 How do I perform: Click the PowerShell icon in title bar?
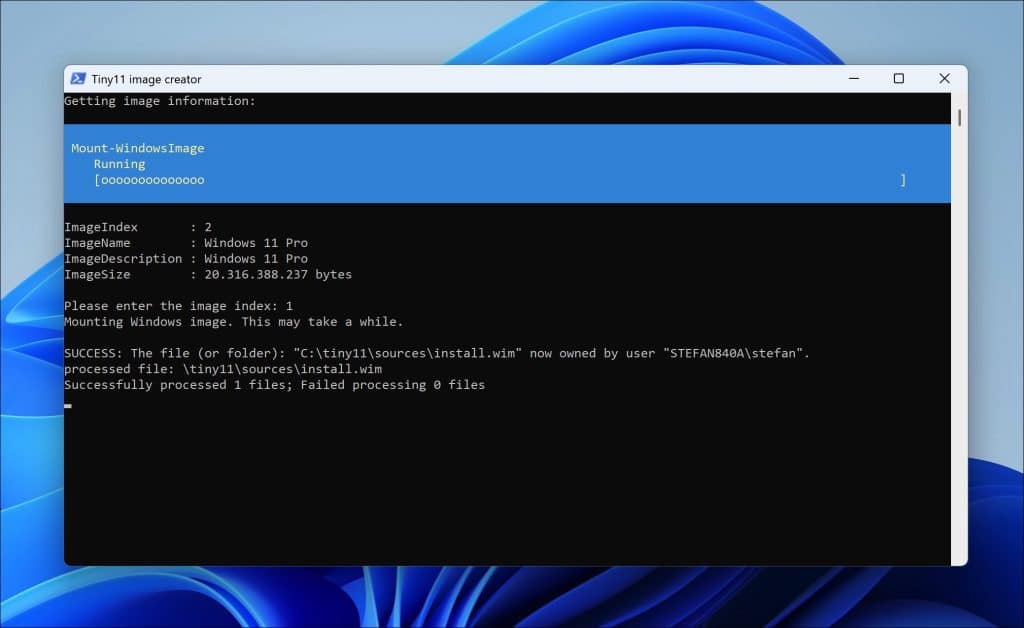click(x=78, y=78)
